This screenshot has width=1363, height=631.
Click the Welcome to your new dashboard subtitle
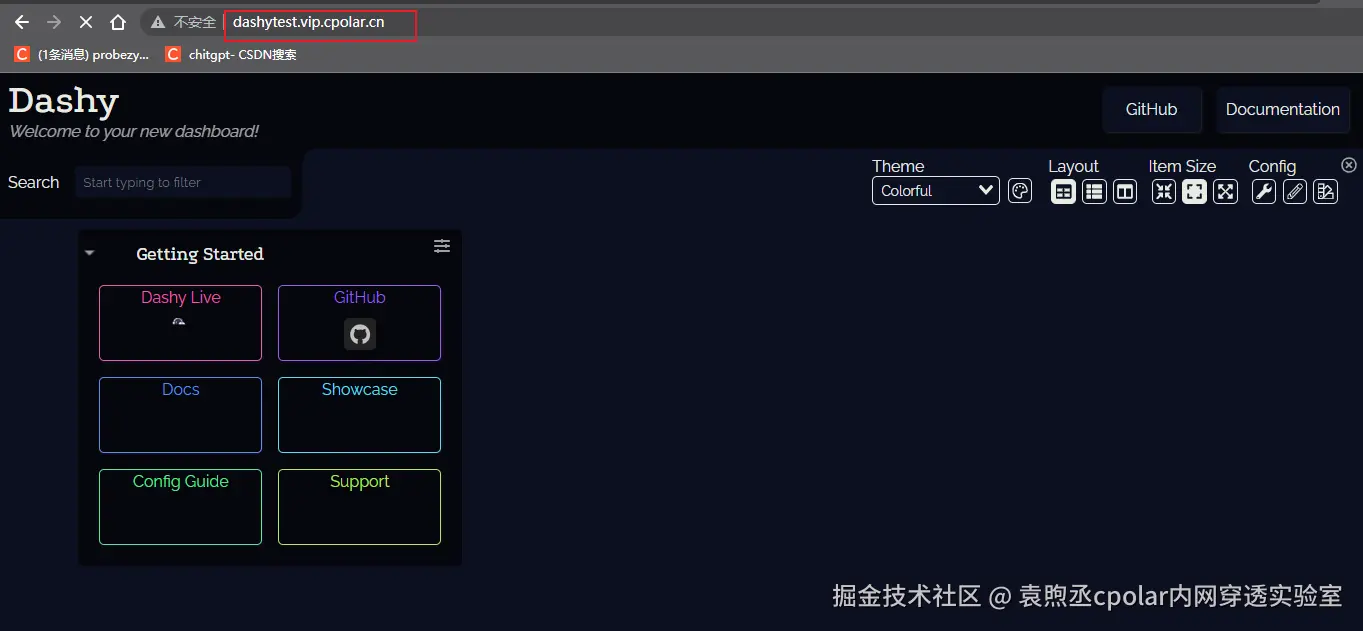pos(134,131)
